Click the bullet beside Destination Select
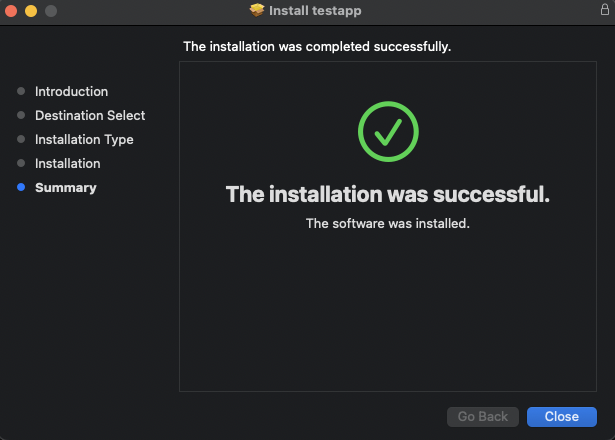 coord(21,115)
